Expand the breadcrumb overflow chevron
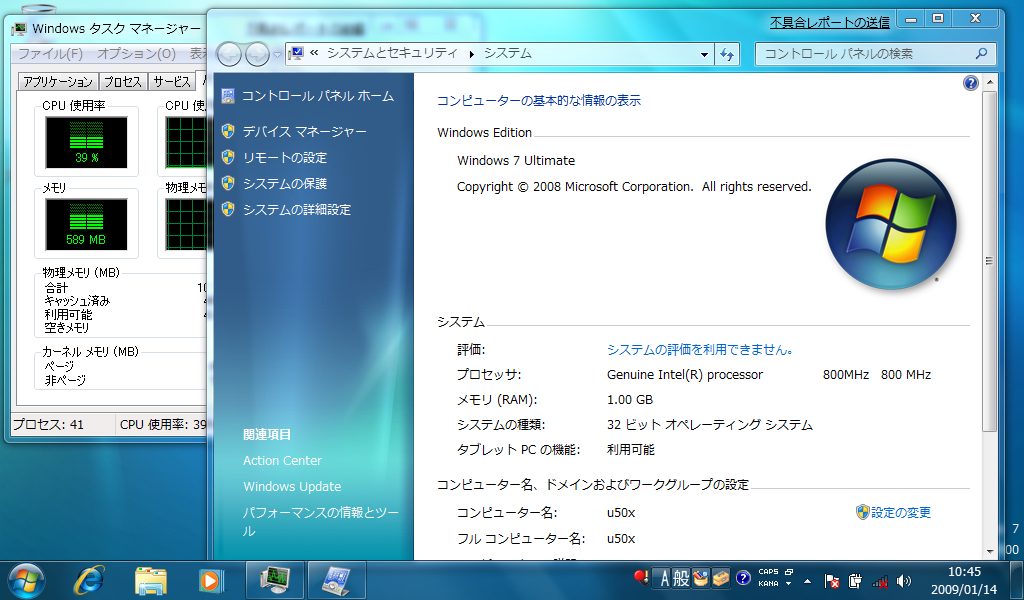Viewport: 1024px width, 600px height. point(314,53)
